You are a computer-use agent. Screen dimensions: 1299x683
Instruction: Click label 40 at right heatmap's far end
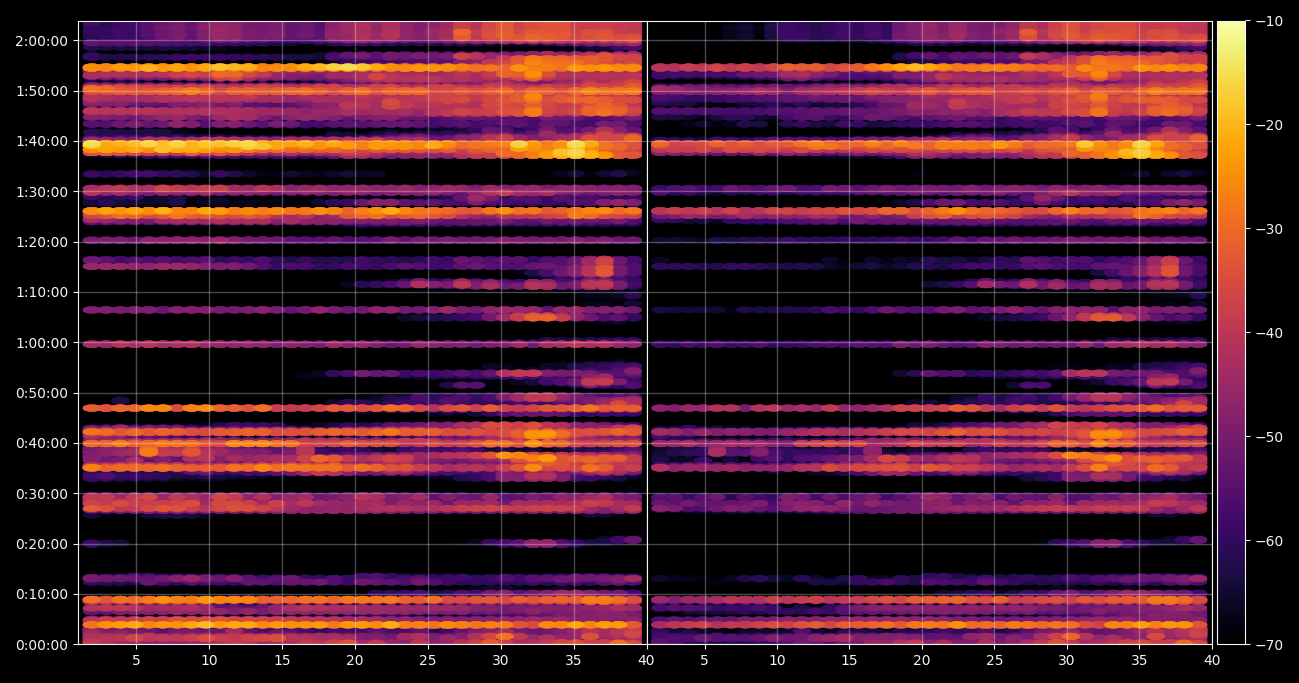(x=1212, y=660)
